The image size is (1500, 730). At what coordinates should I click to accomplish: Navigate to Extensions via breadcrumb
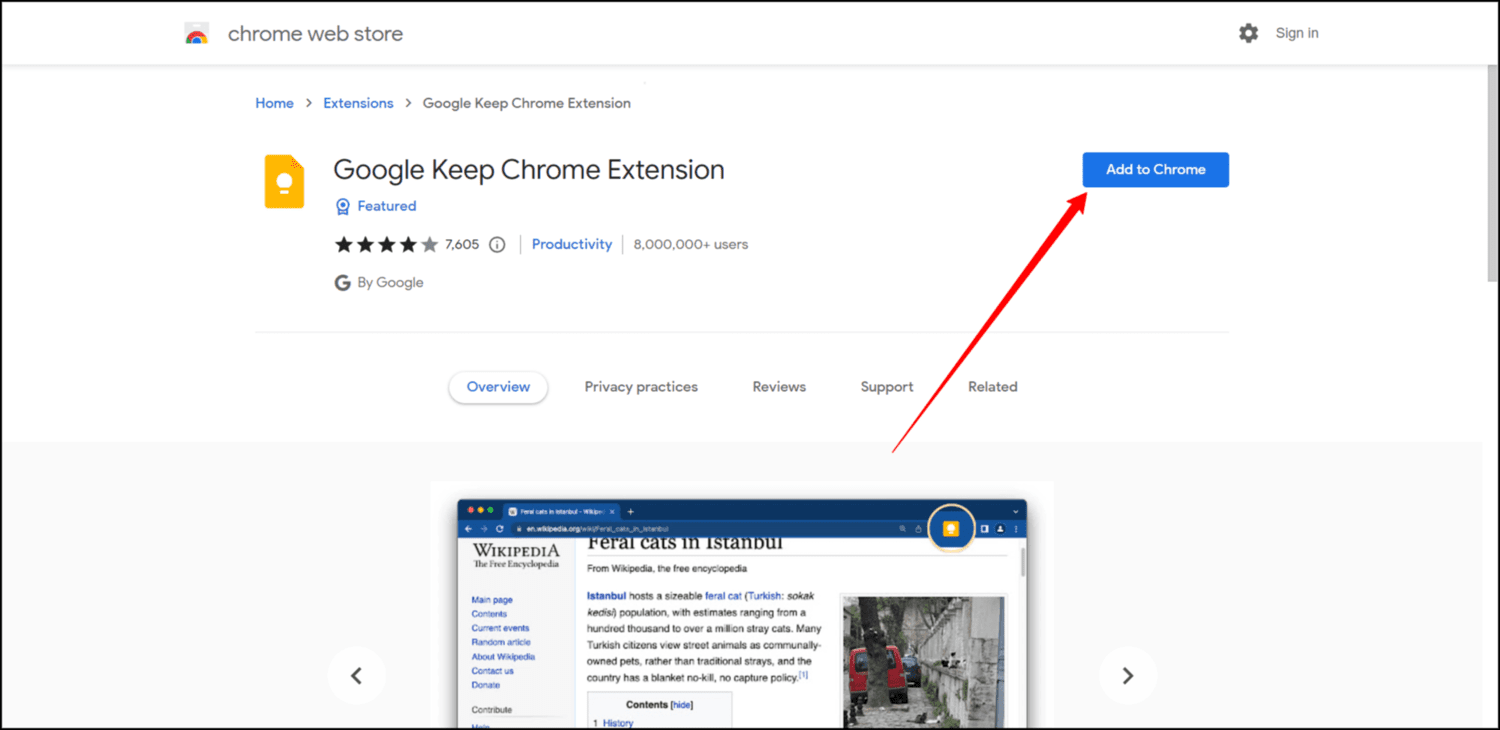click(358, 102)
